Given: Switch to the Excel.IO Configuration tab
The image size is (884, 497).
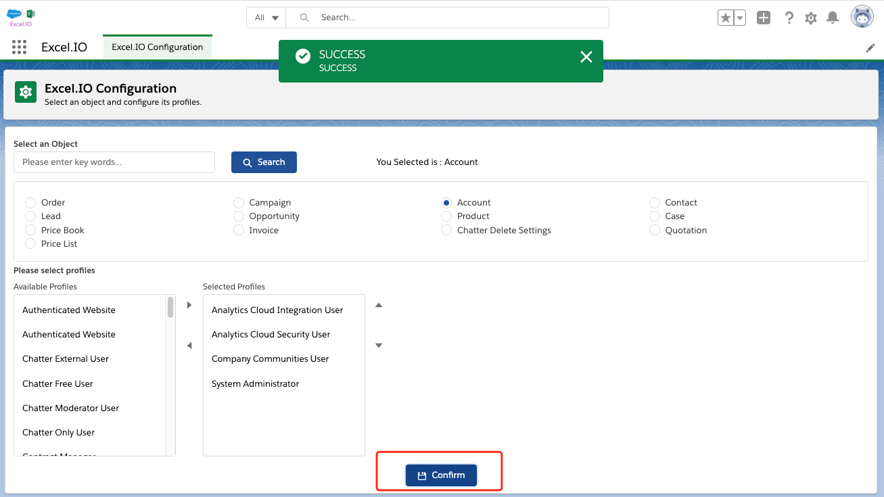Looking at the screenshot, I should coord(157,47).
